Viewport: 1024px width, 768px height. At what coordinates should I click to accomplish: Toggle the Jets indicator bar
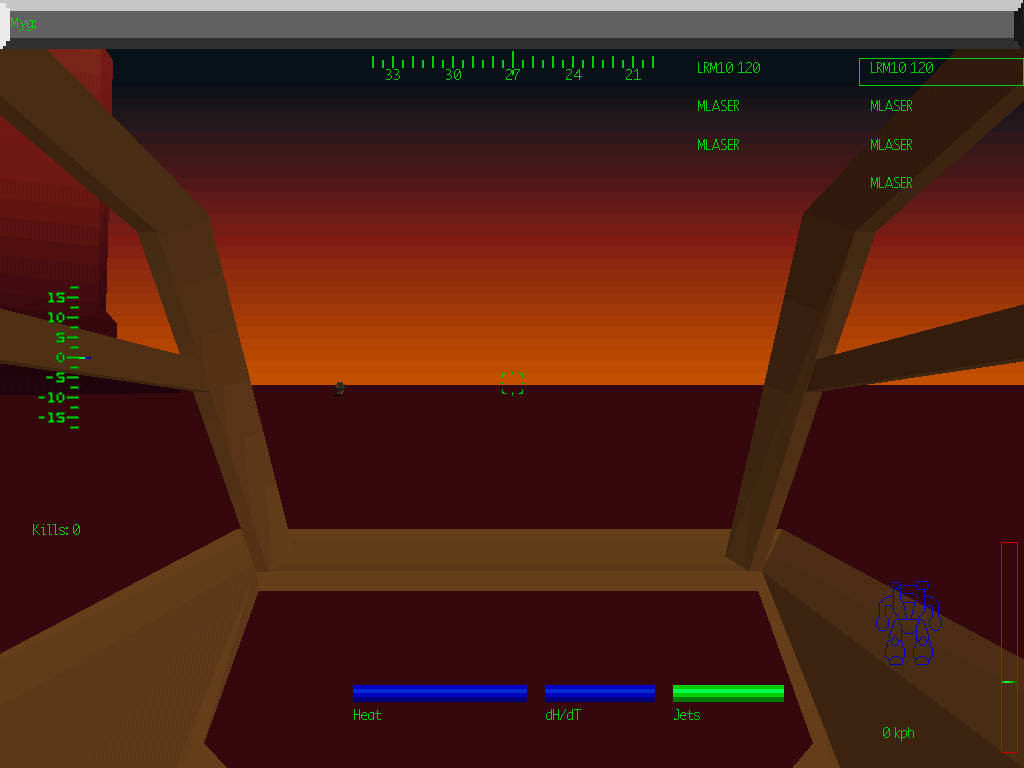click(x=728, y=691)
